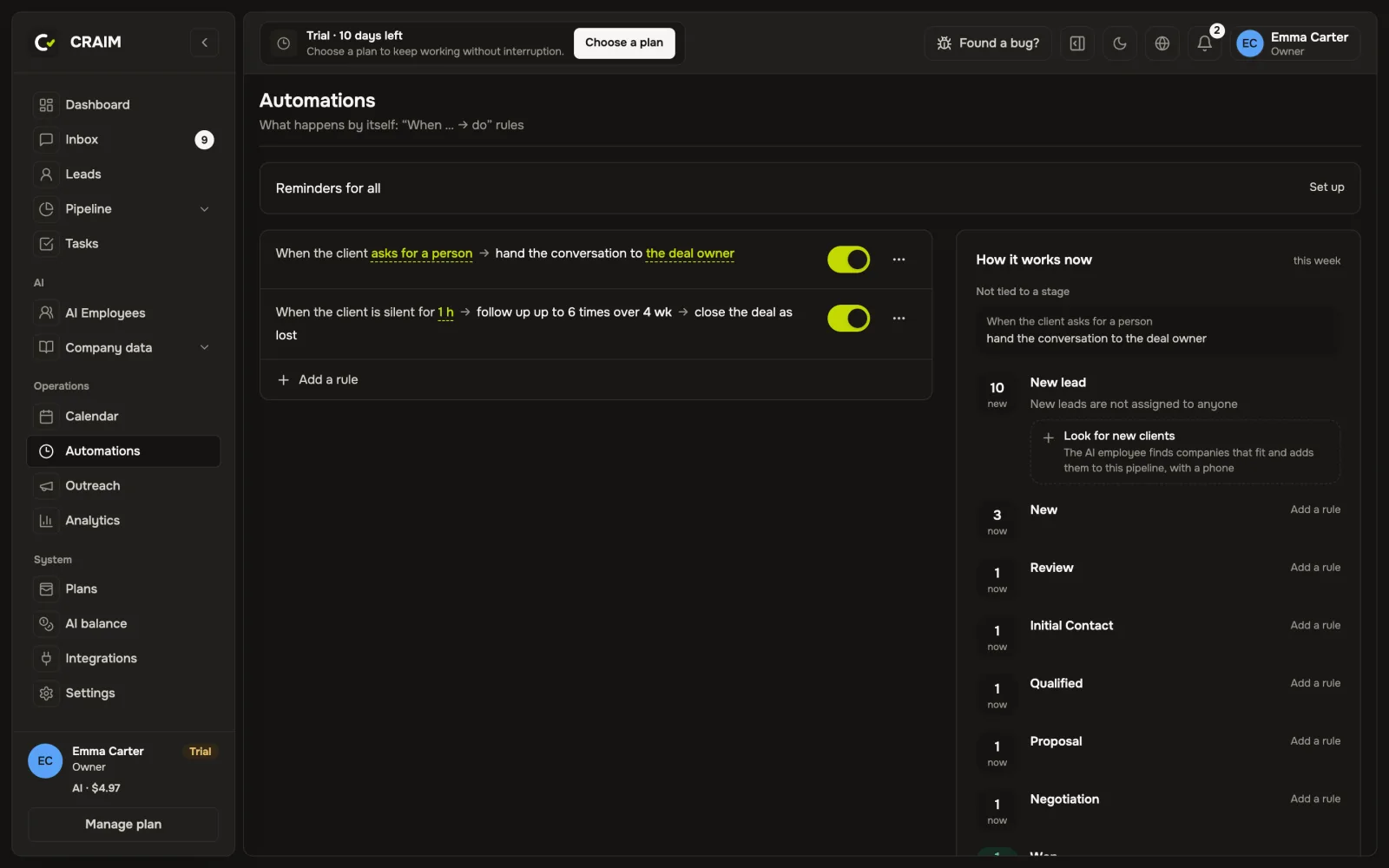Open Settings in the sidebar
This screenshot has height=868, width=1389.
tap(123, 694)
